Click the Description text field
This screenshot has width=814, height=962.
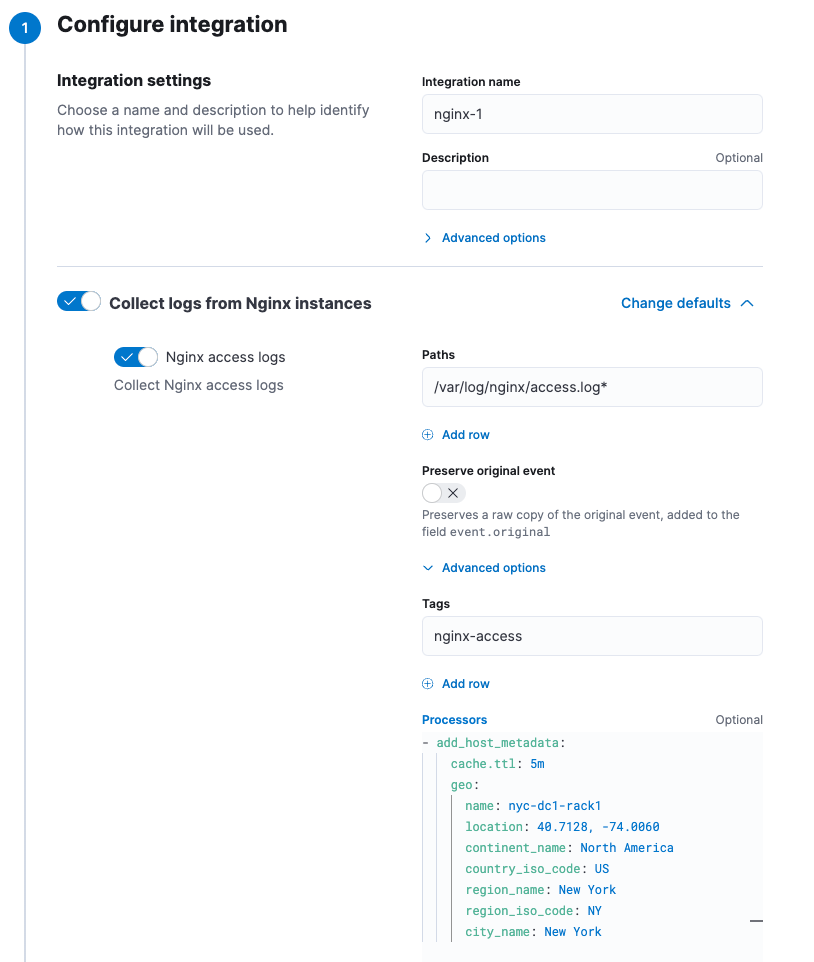(592, 190)
